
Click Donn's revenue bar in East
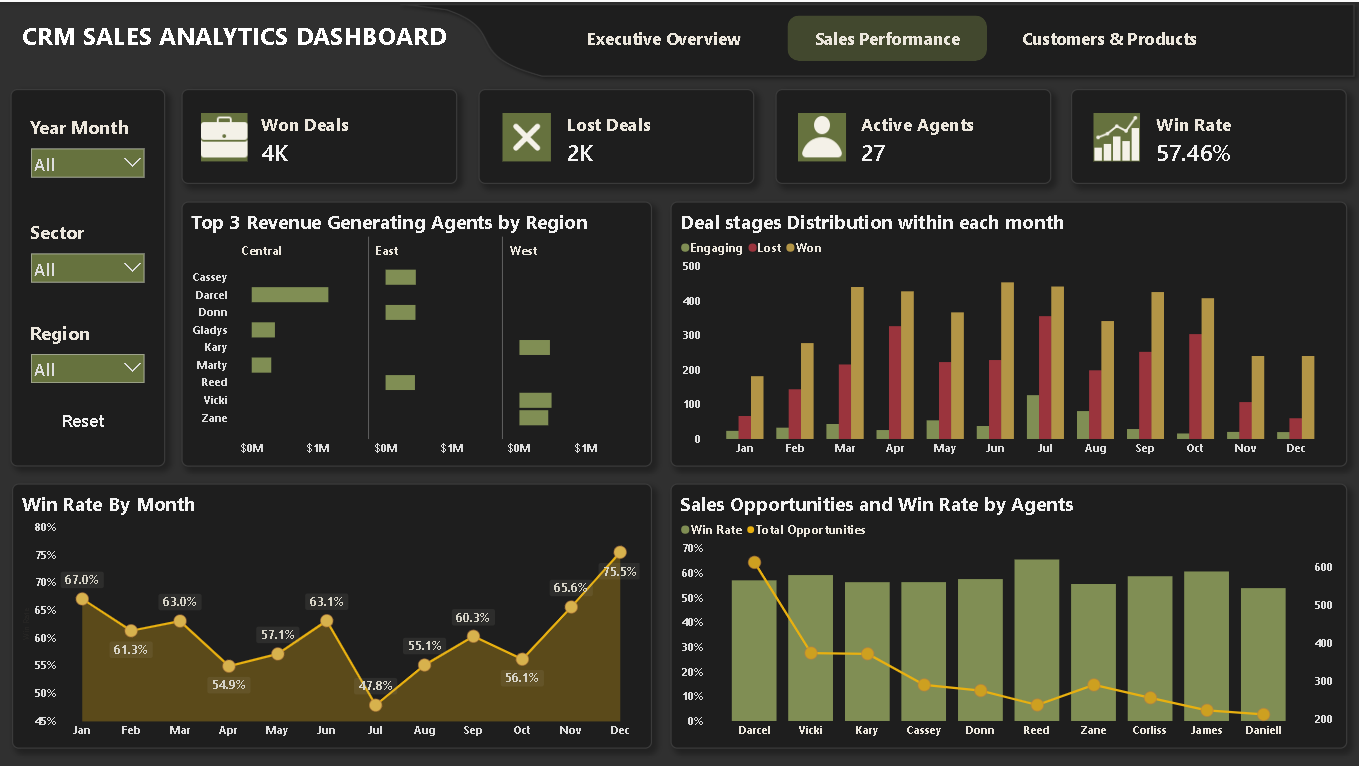(400, 312)
